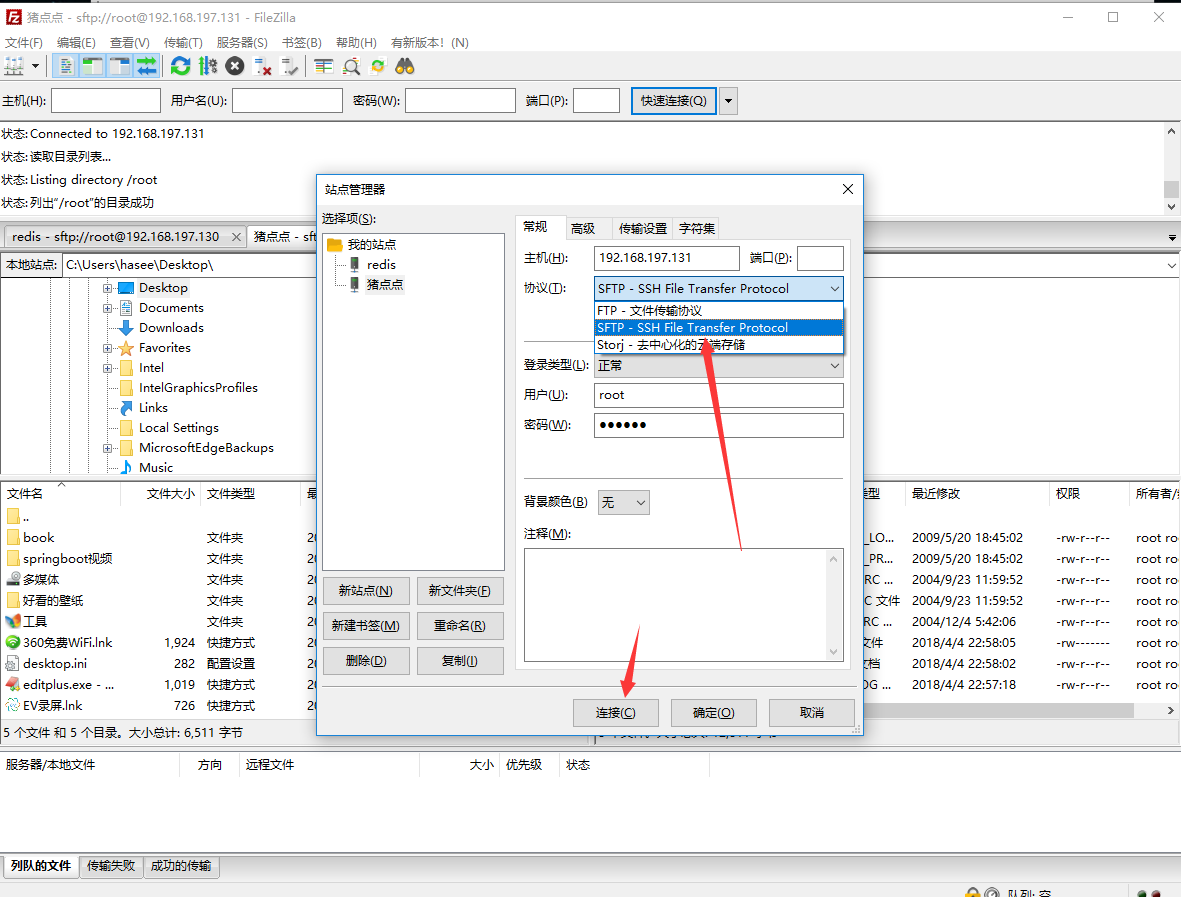Focus the Site Manager 用户 field
The width and height of the screenshot is (1181, 897).
click(x=719, y=395)
